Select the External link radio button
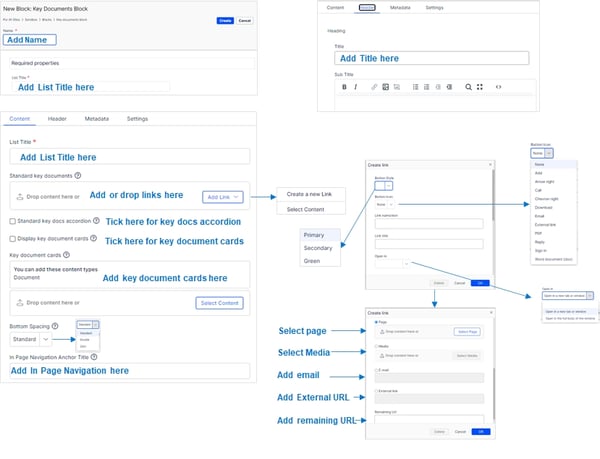This screenshot has height=459, width=600. [377, 391]
